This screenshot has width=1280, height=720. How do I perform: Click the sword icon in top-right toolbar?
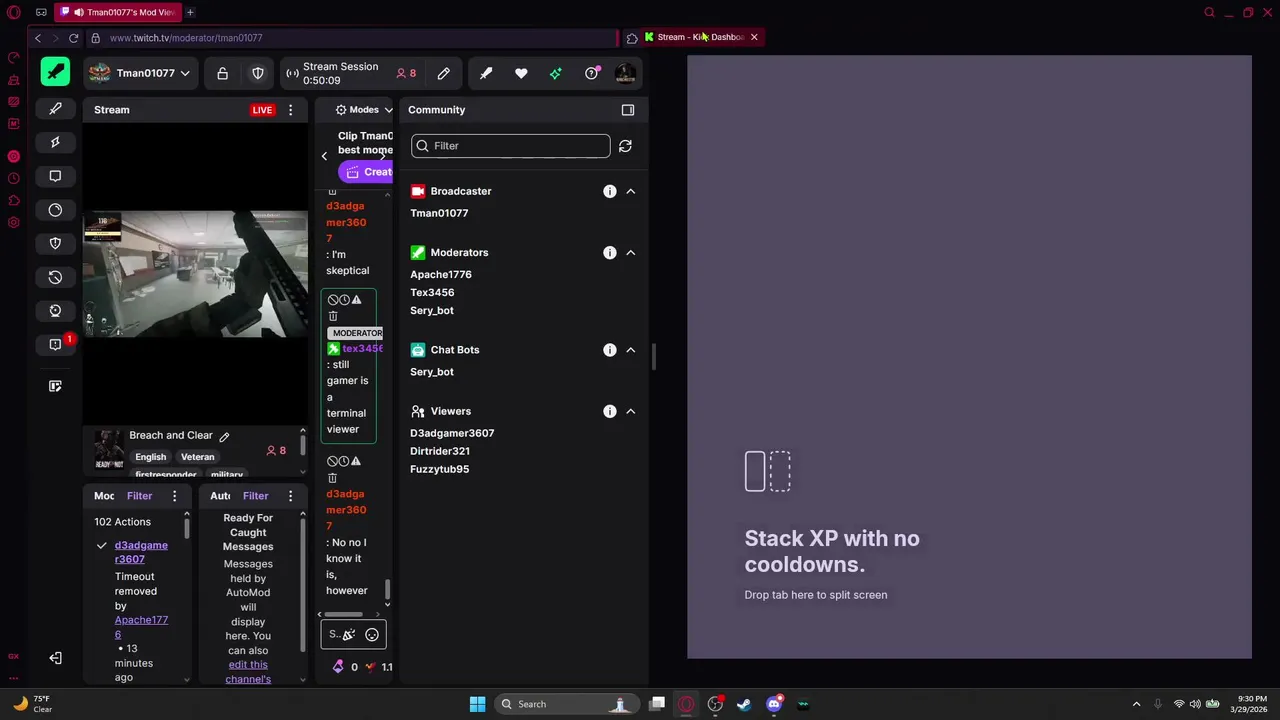pos(486,73)
